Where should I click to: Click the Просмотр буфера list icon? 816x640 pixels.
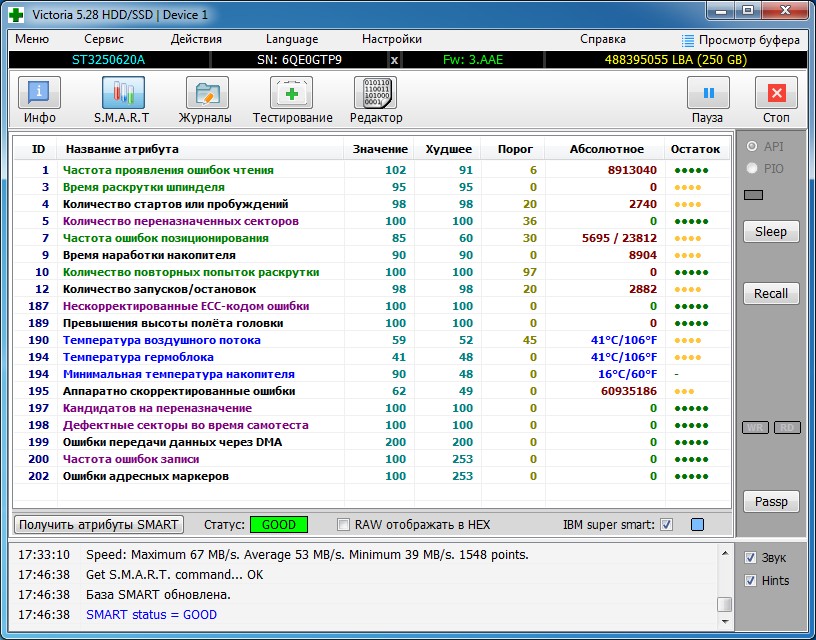click(x=687, y=41)
